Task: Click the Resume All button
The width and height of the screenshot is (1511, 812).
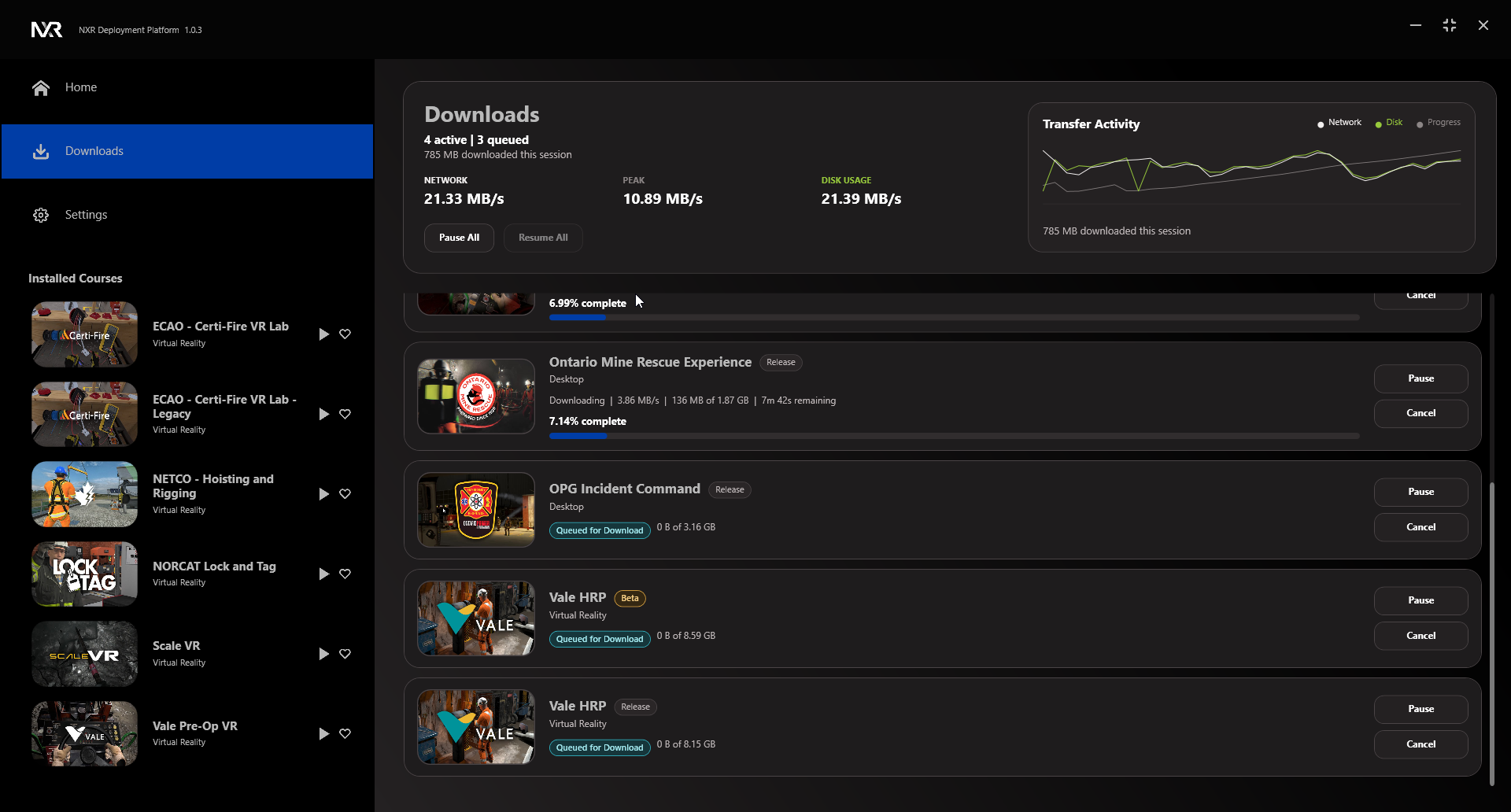Action: tap(543, 238)
